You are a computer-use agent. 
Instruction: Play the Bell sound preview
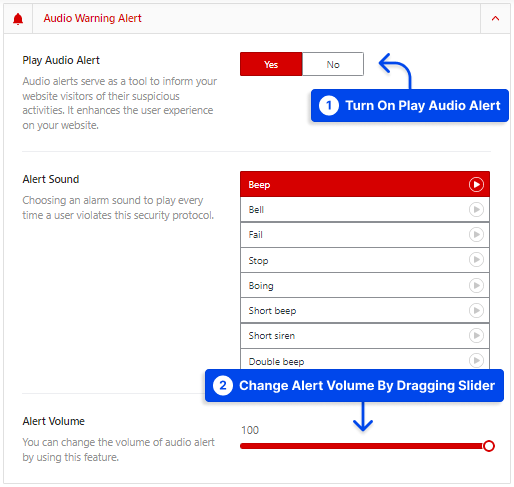click(x=476, y=210)
